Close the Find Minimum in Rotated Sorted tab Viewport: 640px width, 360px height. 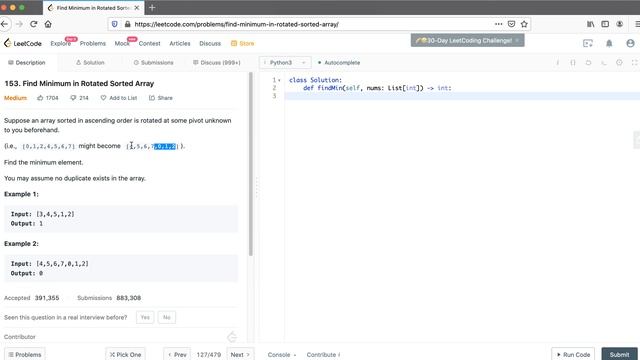[x=137, y=8]
